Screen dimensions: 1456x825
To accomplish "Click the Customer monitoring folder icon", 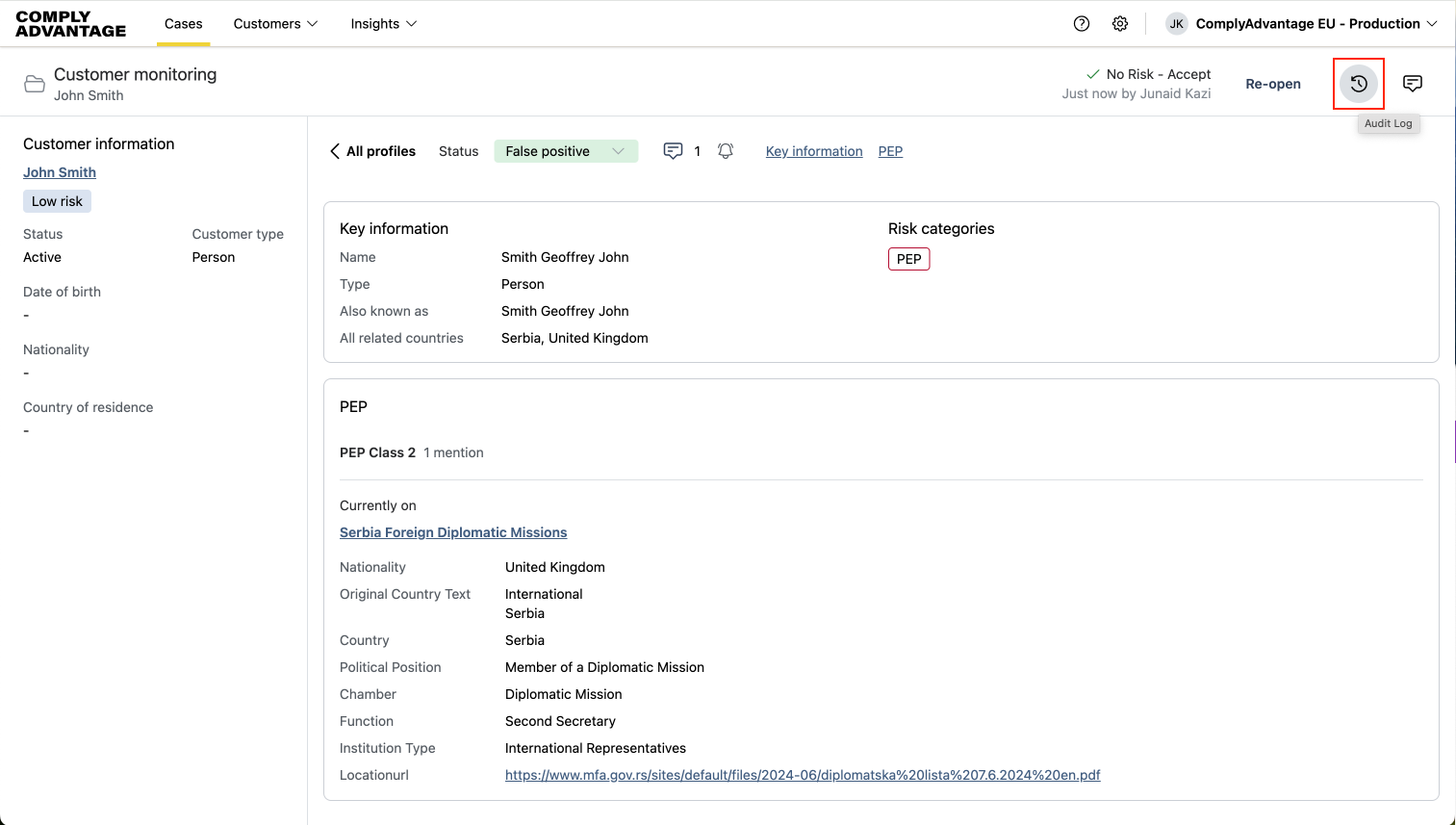I will 35,84.
